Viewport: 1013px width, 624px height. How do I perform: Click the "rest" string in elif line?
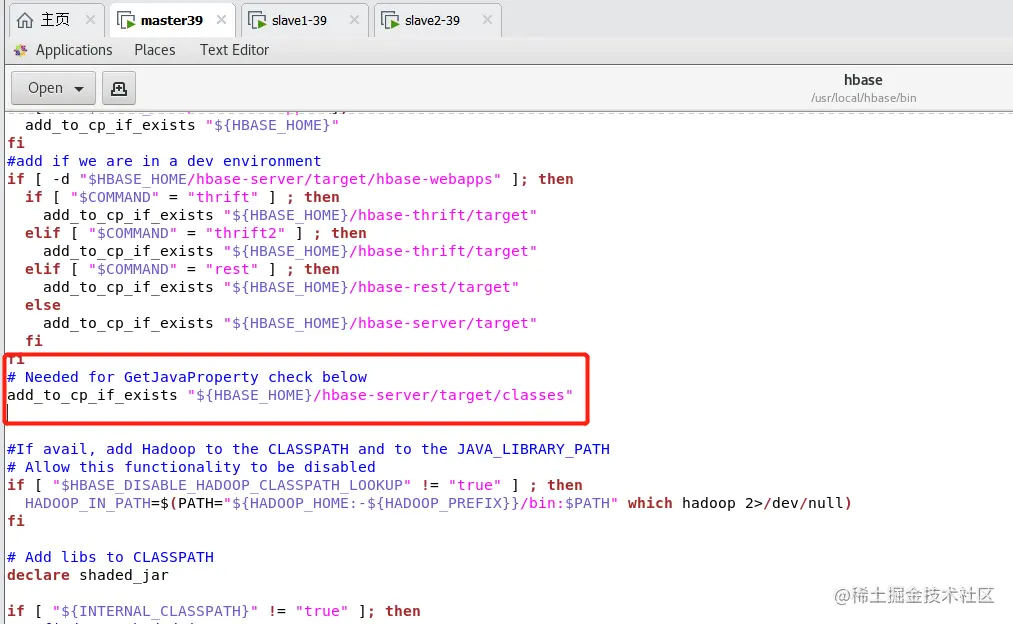(232, 269)
